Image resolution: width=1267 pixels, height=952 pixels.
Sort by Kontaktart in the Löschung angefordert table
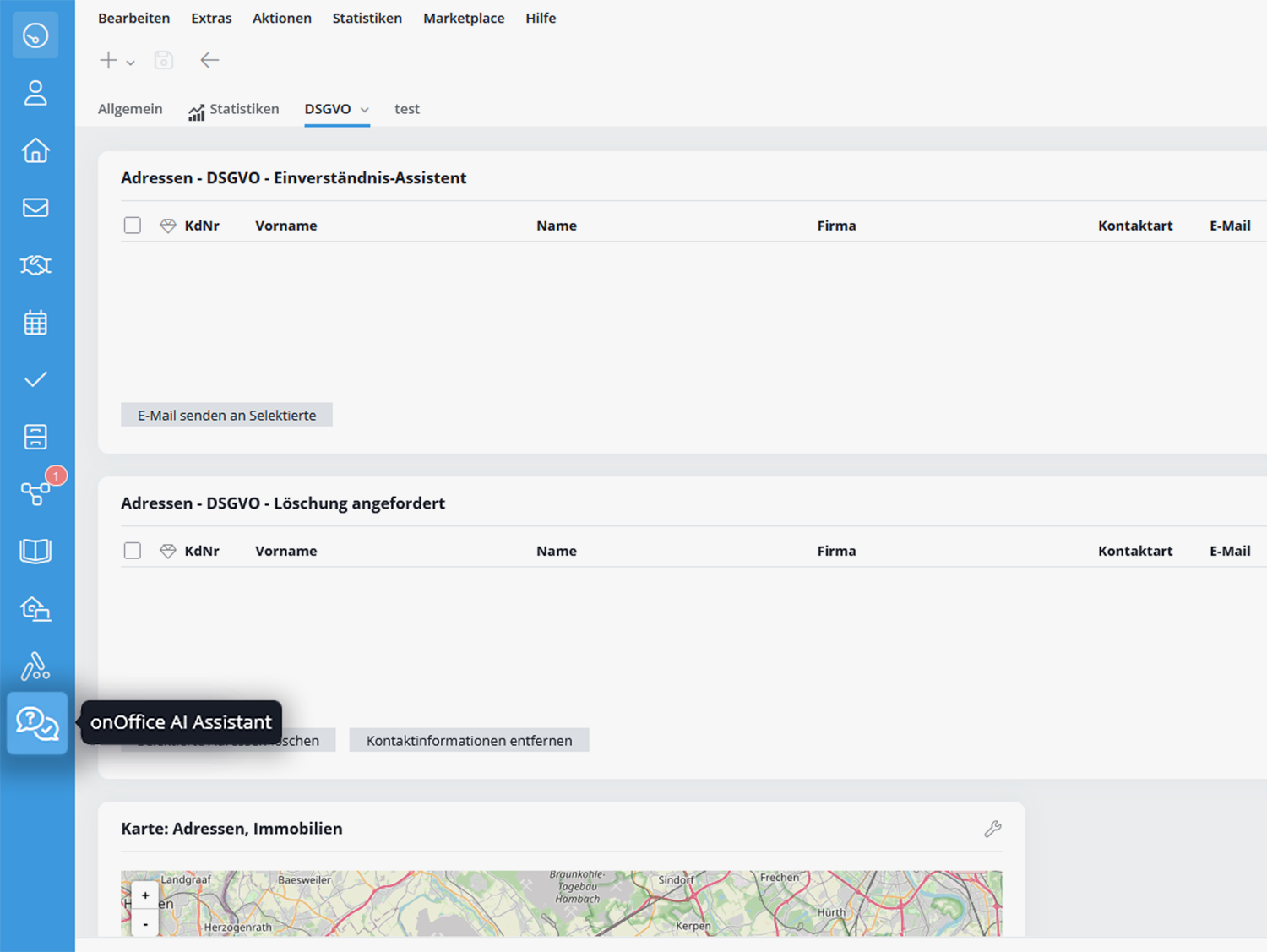1135,551
